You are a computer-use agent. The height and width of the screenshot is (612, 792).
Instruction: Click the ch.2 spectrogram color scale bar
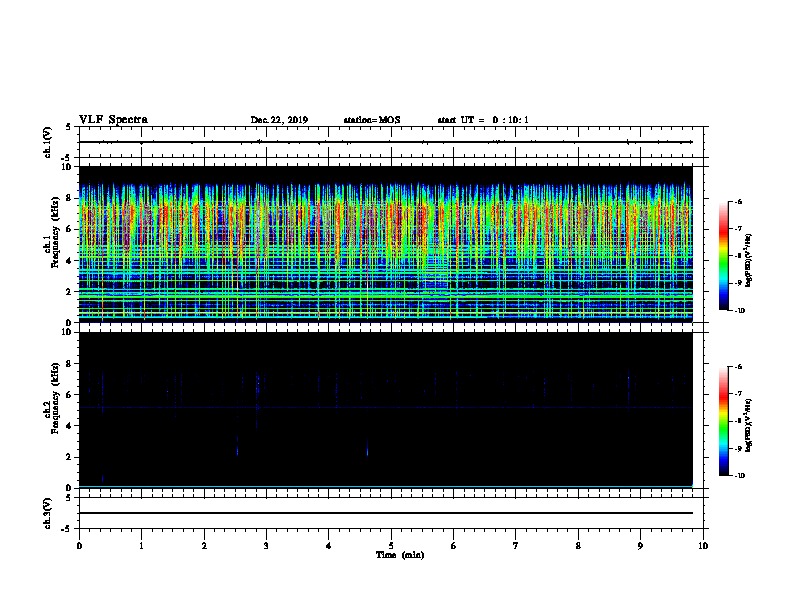[724, 421]
